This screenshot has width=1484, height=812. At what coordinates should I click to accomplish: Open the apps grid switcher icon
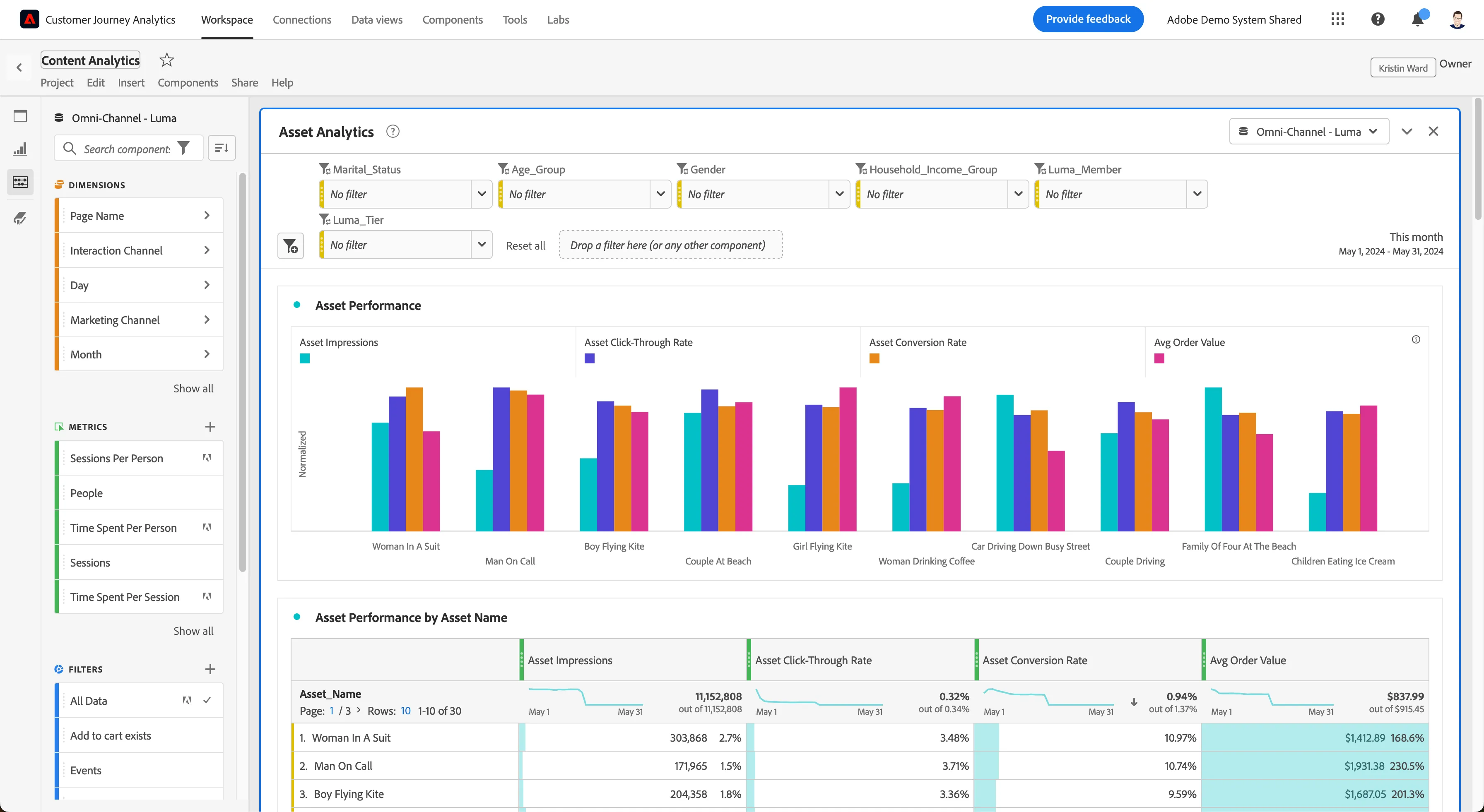coord(1338,19)
